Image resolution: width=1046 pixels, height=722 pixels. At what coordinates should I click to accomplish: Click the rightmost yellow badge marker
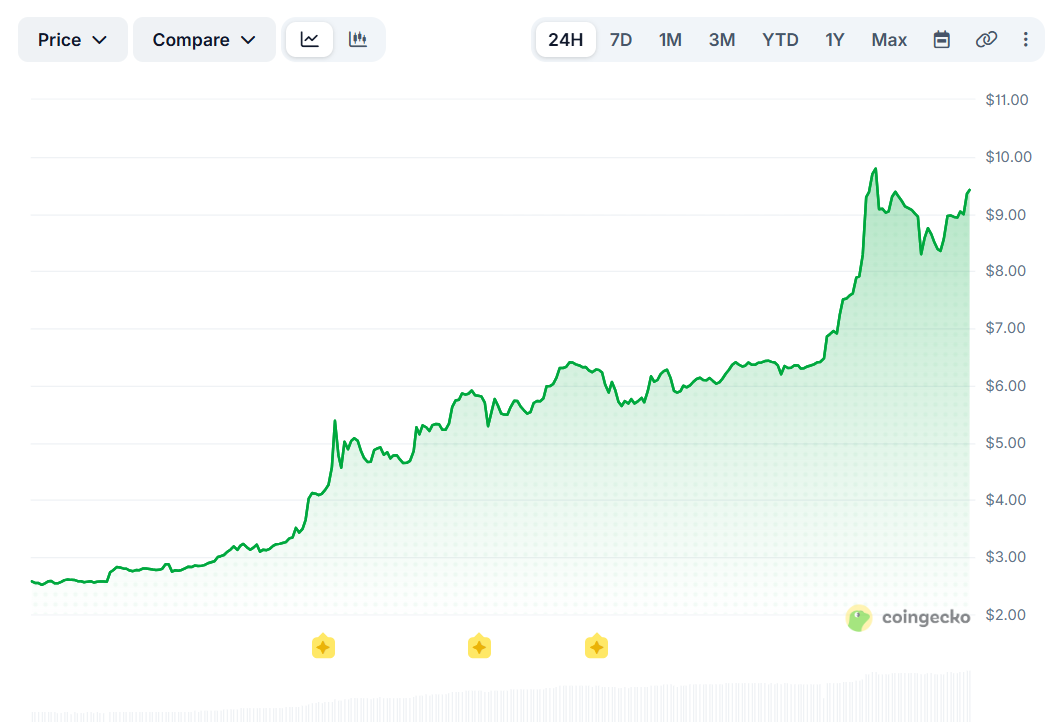pos(597,647)
